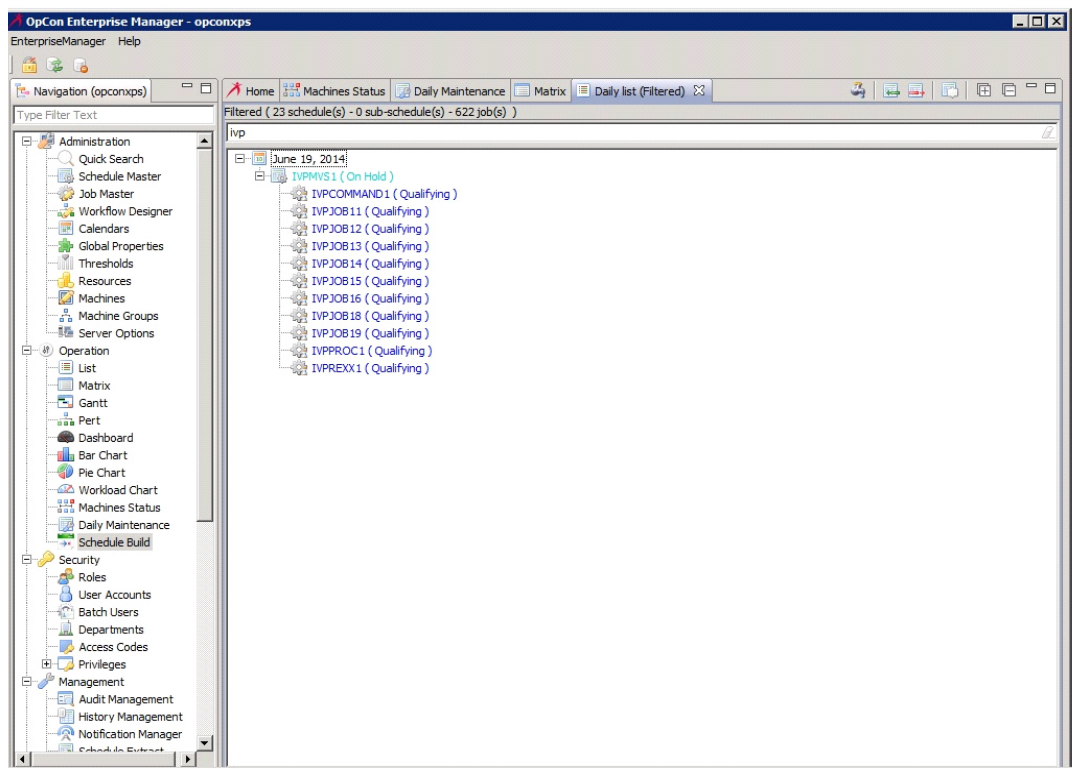Open Notification Manager

point(130,734)
